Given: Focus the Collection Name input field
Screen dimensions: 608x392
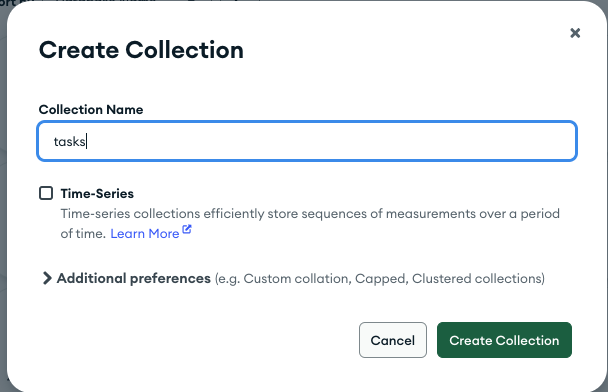Looking at the screenshot, I should pos(307,141).
